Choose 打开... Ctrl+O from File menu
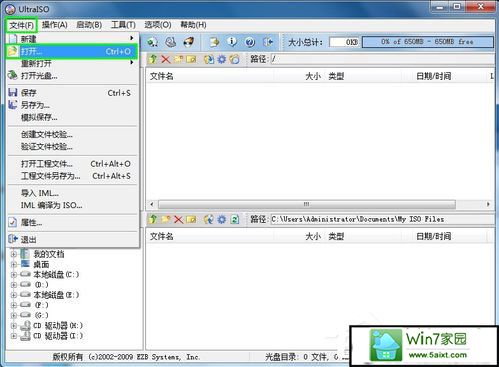Screen dimensions: 499x367 tap(72, 51)
